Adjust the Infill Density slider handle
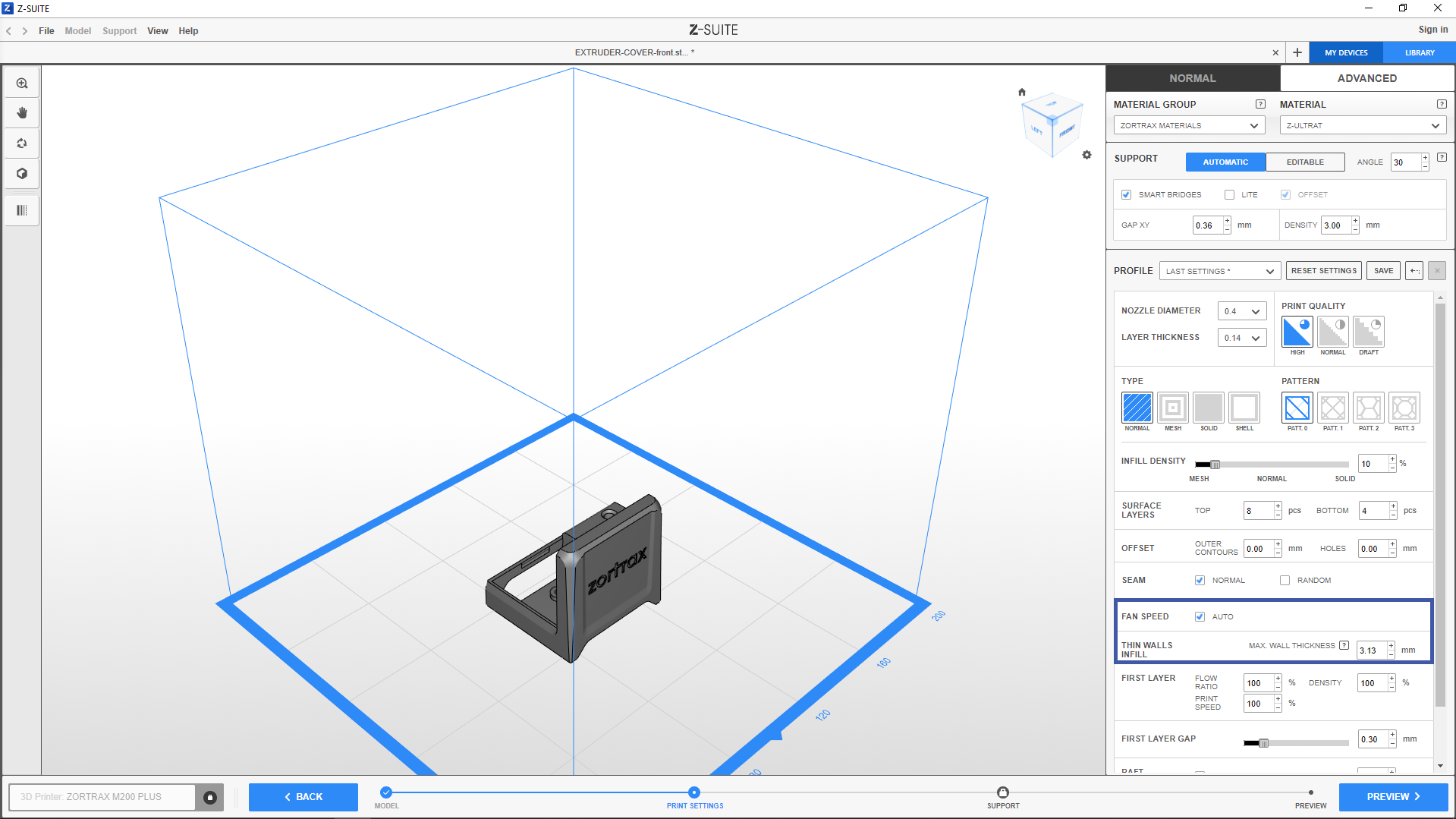 [1215, 465]
